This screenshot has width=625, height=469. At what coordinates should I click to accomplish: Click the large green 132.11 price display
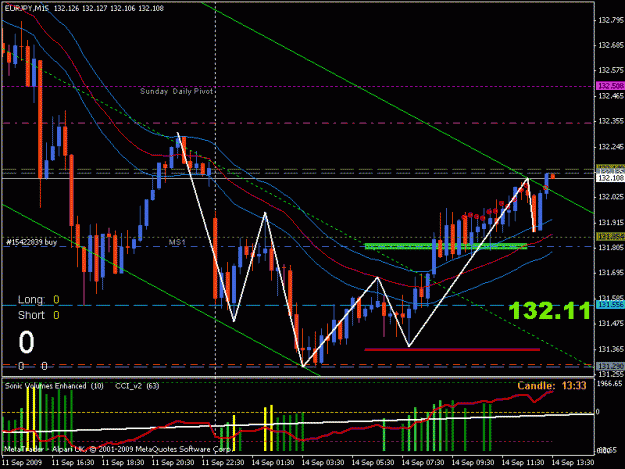click(550, 310)
